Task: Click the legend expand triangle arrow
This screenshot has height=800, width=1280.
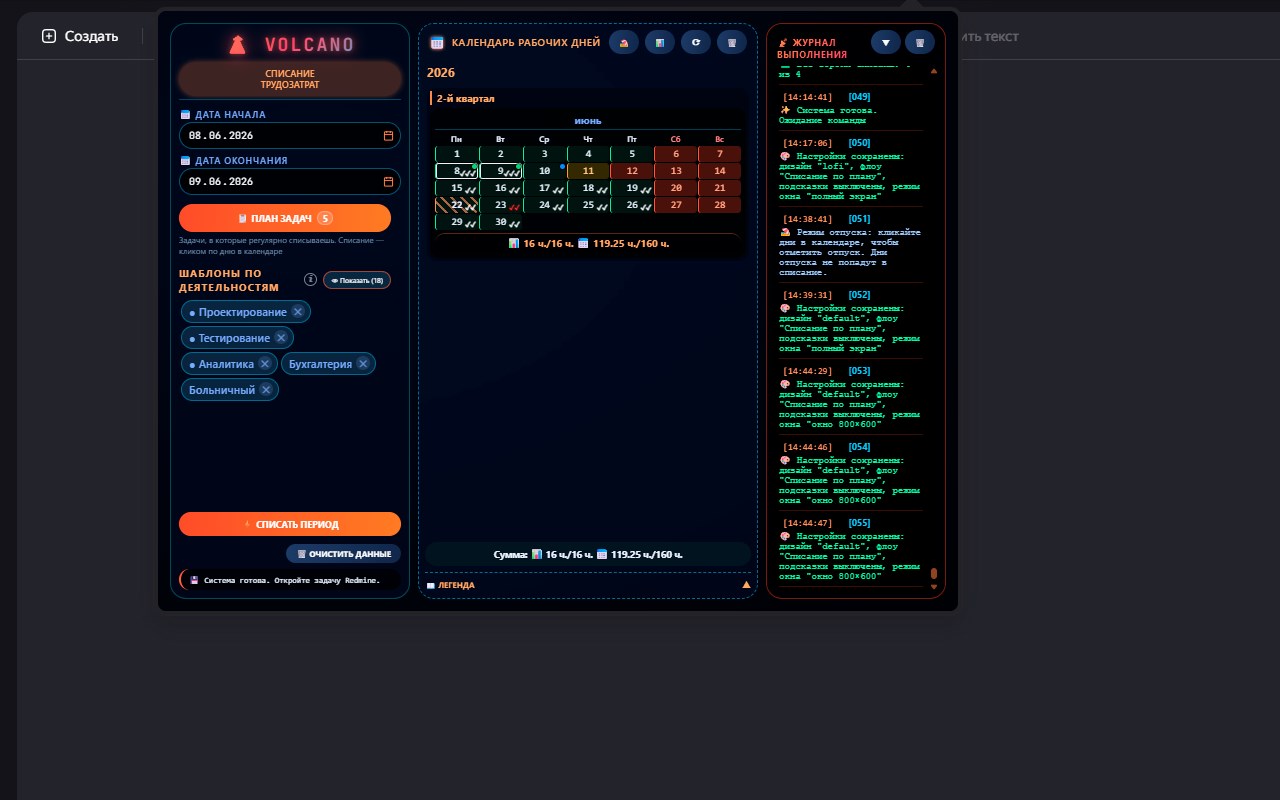Action: point(746,584)
